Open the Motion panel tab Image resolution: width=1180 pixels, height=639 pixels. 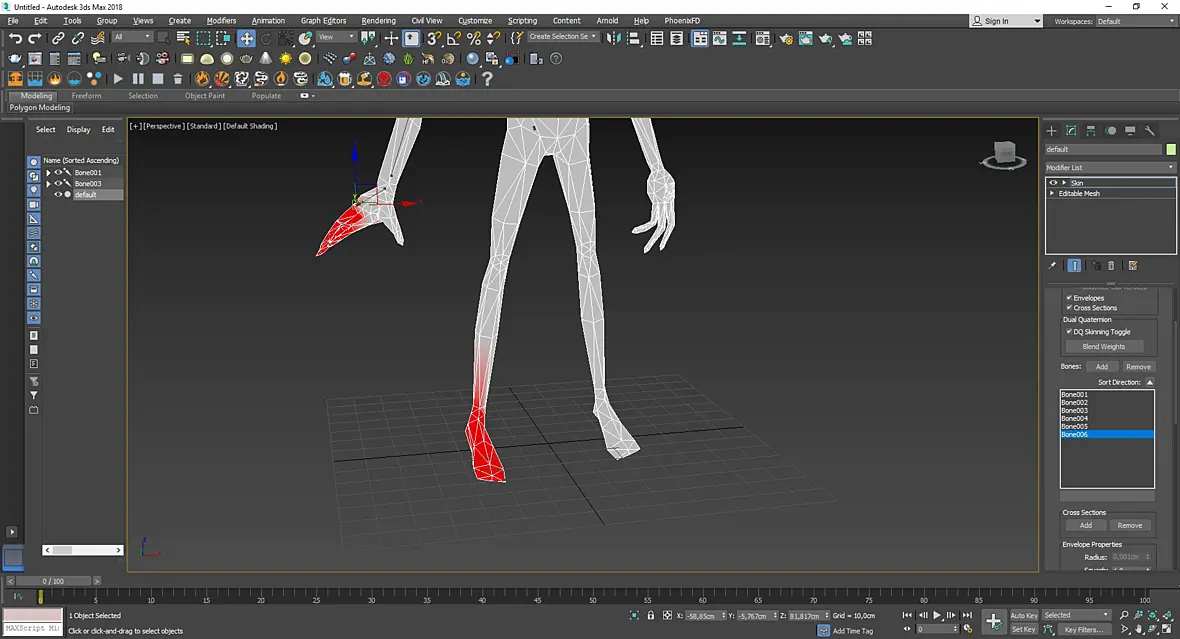point(1110,130)
